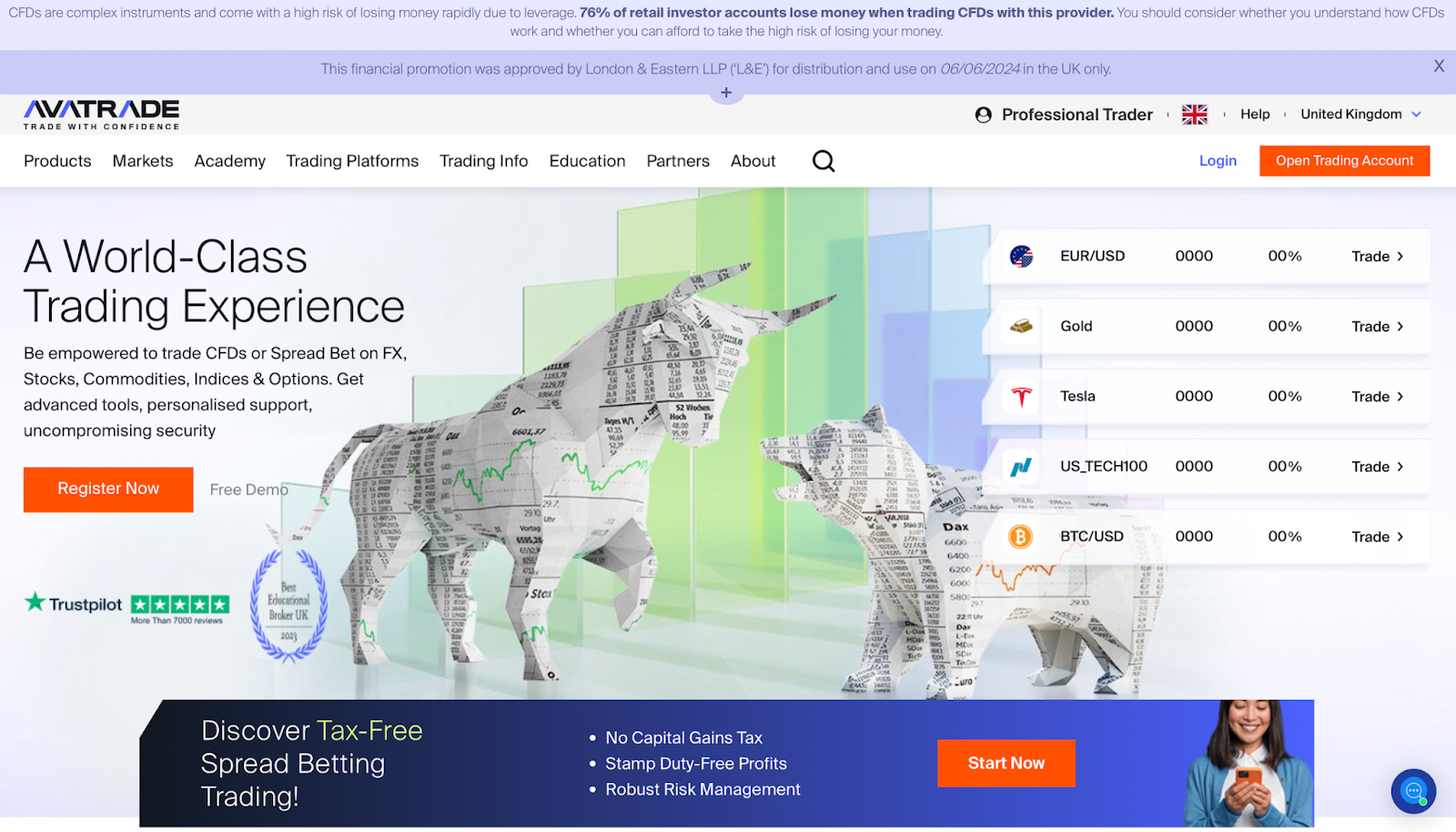Open the Markets menu

tap(143, 161)
